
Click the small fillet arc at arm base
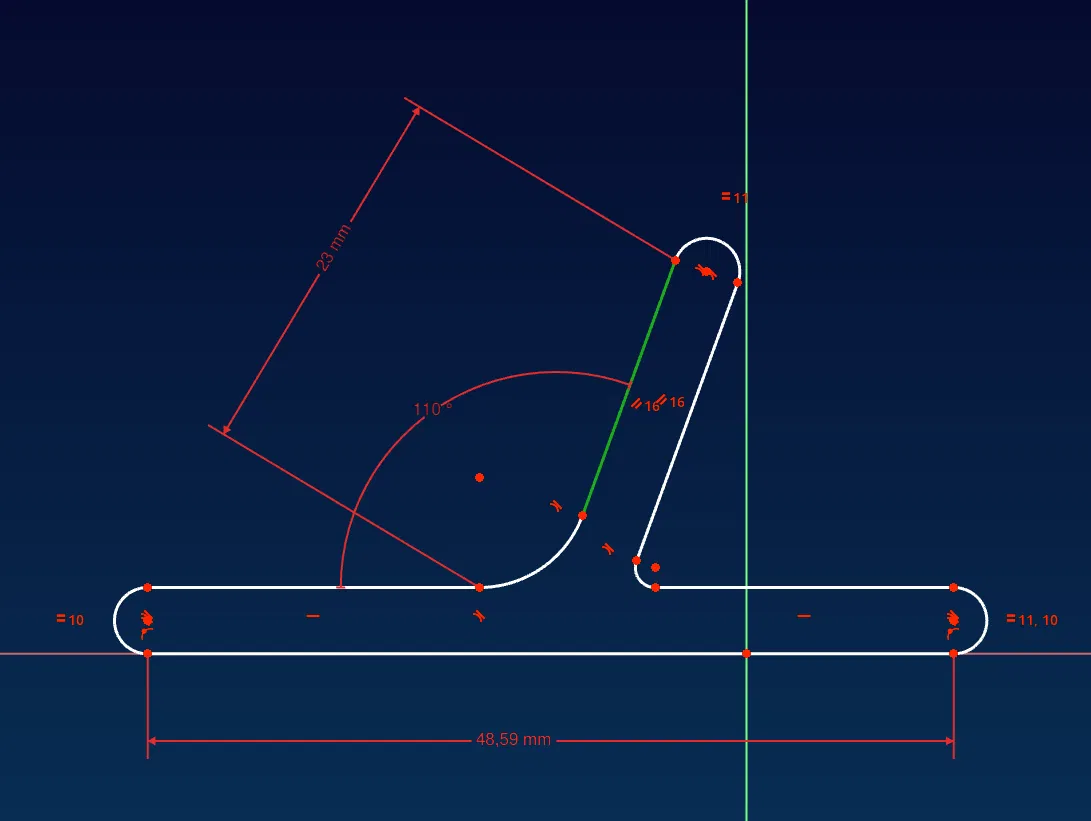point(639,578)
